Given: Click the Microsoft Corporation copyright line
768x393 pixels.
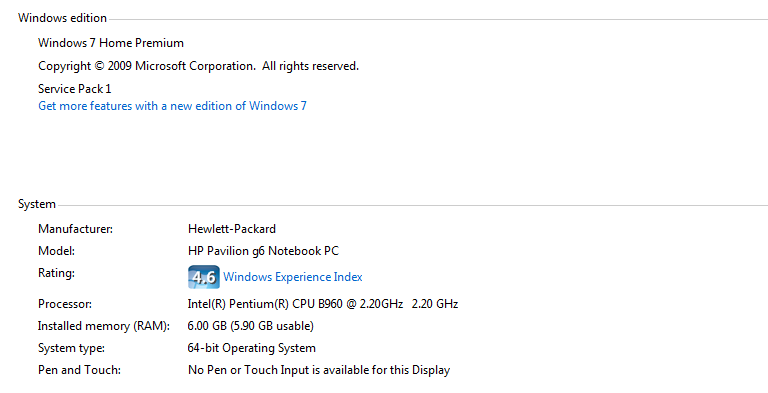Looking at the screenshot, I should pyautogui.click(x=198, y=66).
